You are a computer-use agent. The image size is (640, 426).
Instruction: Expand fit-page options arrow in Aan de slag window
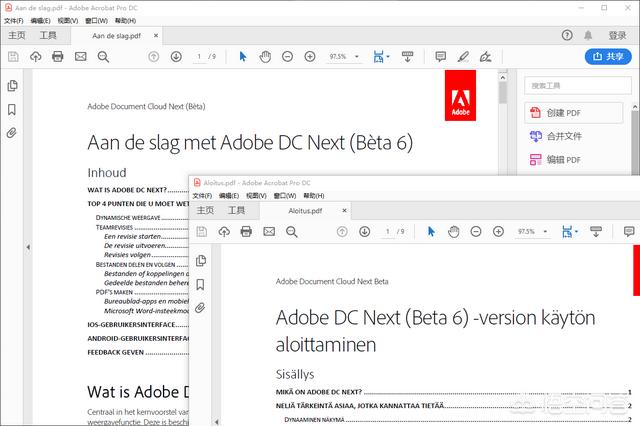[x=388, y=57]
